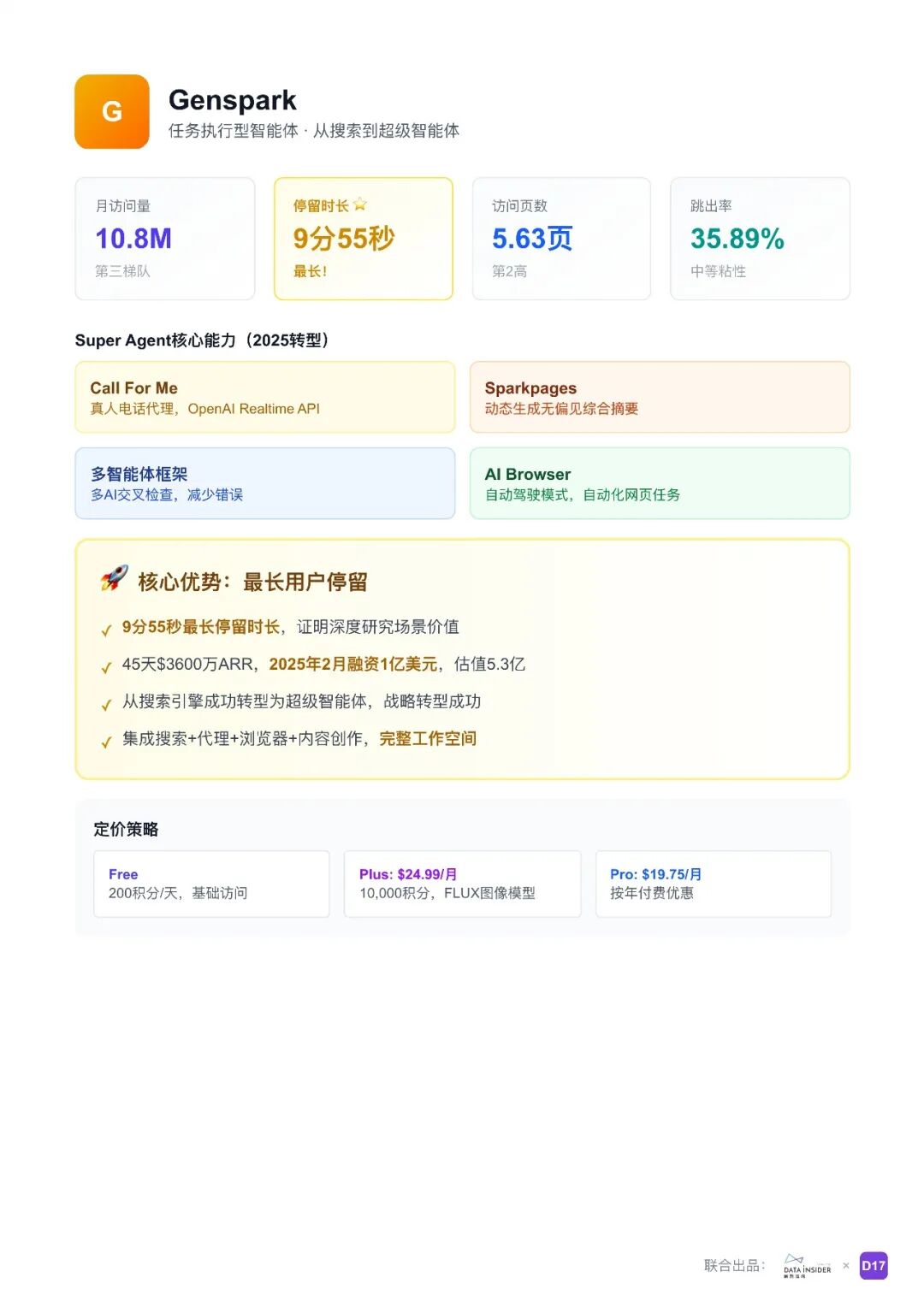Choose the Free pricing plan box
Screen dimensions: 924x1307
(x=211, y=884)
